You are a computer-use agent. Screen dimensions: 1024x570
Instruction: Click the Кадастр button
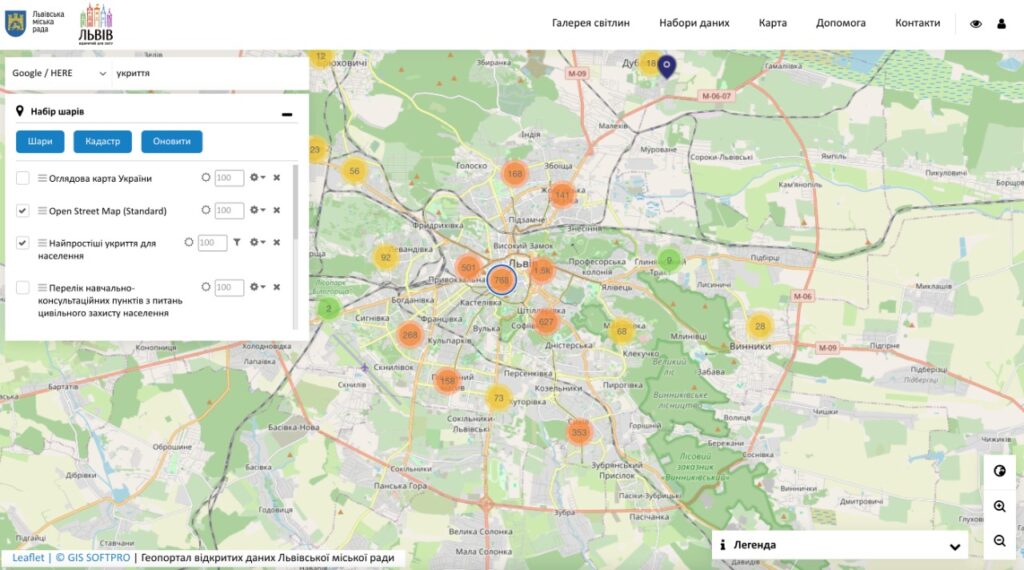pyautogui.click(x=102, y=142)
